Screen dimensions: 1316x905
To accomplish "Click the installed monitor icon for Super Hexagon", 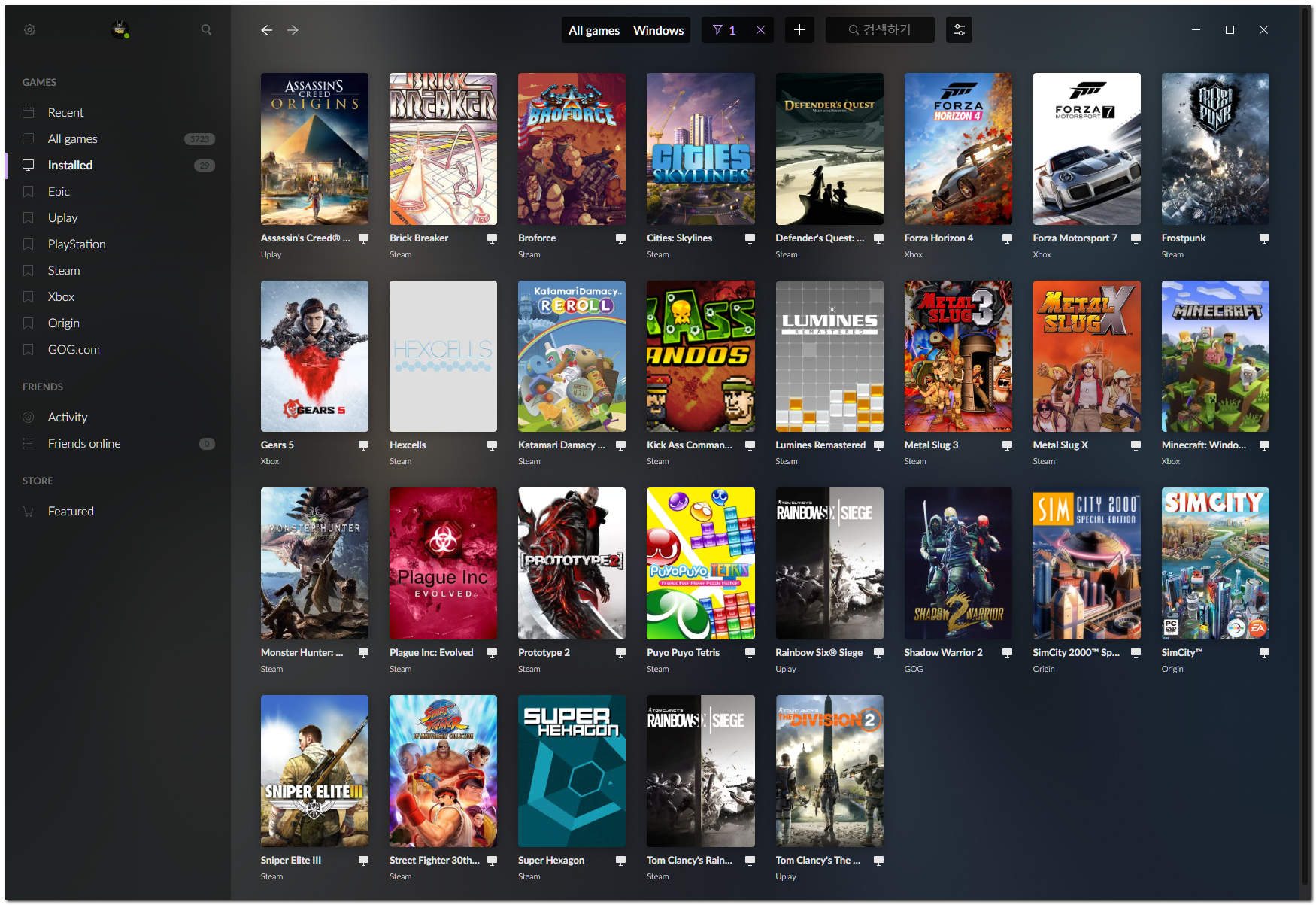I will 620,861.
